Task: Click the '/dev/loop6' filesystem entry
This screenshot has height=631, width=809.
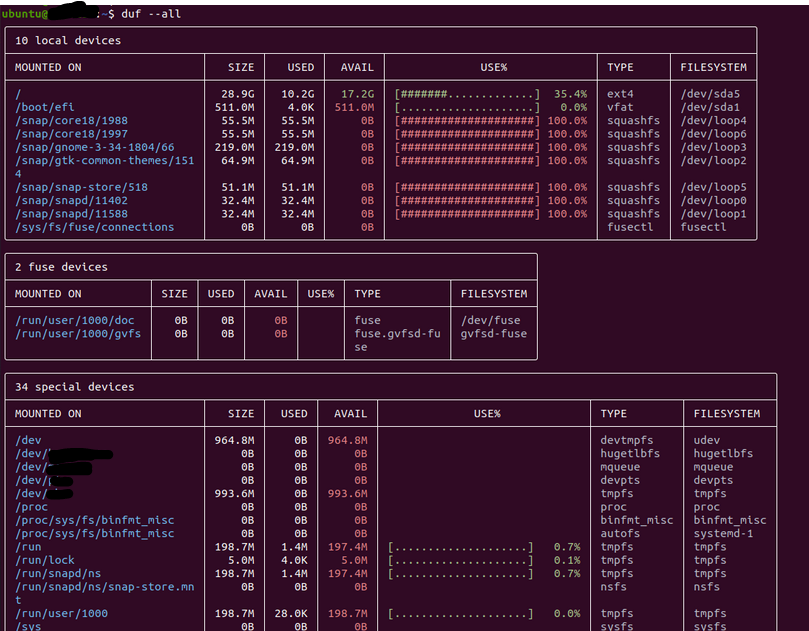Action: 714,134
